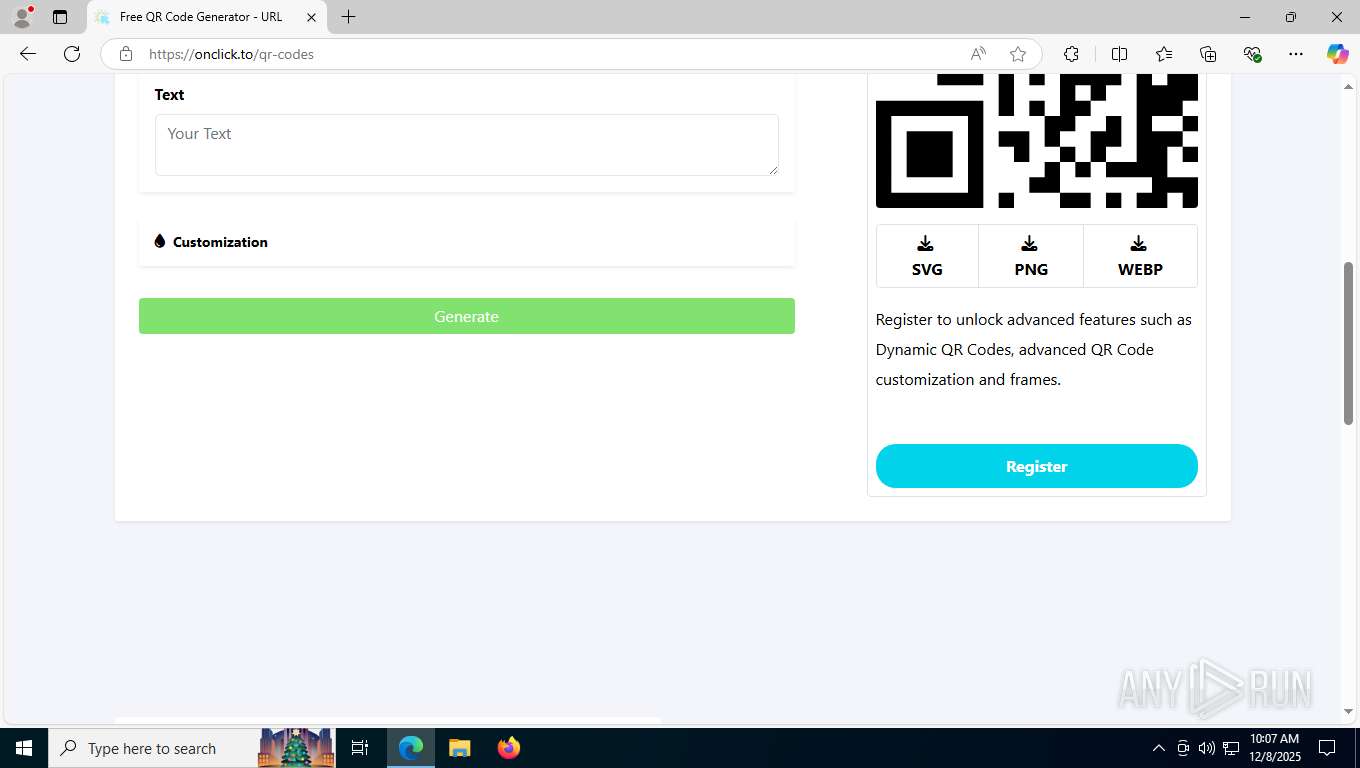The image size is (1360, 768).
Task: Download the QR code as PNG
Action: coord(1031,257)
